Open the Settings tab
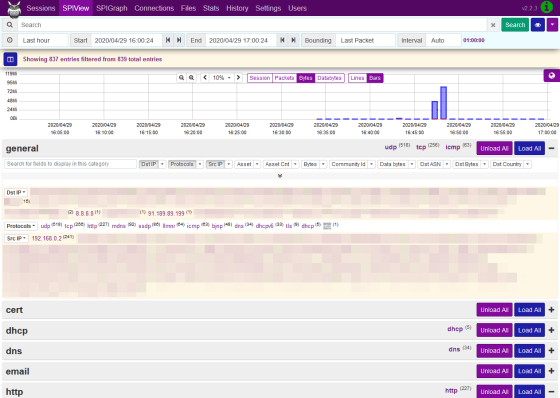Image resolution: width=560 pixels, height=398 pixels. [268, 8]
